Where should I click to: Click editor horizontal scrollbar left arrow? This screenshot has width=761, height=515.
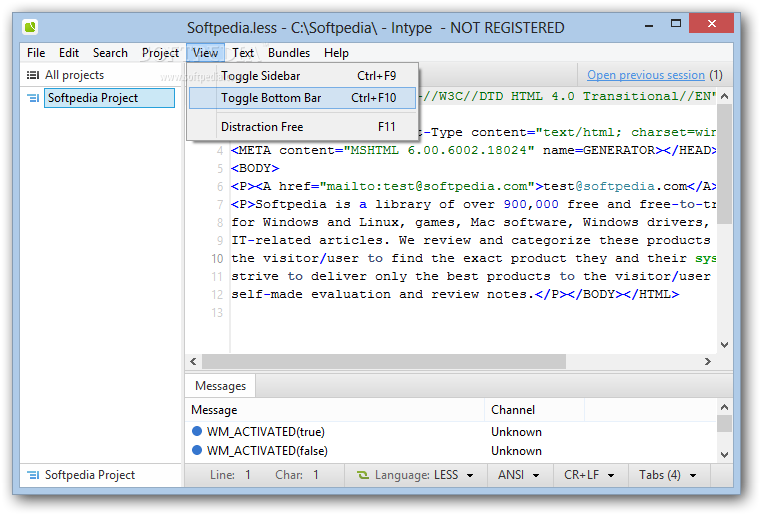pyautogui.click(x=194, y=362)
